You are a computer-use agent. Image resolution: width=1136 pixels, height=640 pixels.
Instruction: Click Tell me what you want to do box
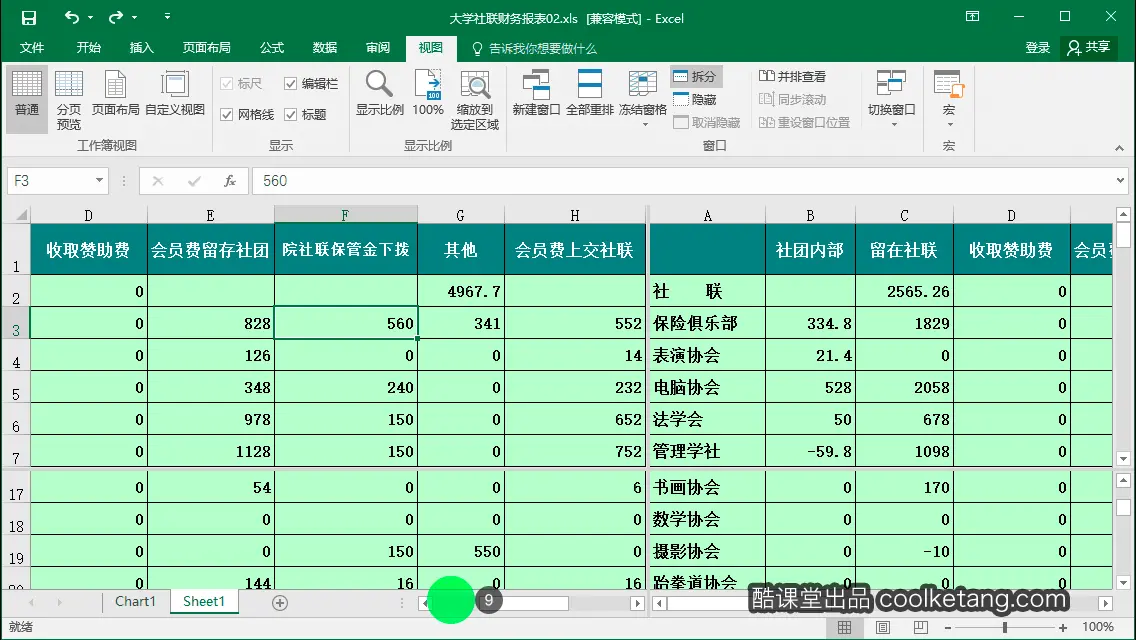point(535,49)
